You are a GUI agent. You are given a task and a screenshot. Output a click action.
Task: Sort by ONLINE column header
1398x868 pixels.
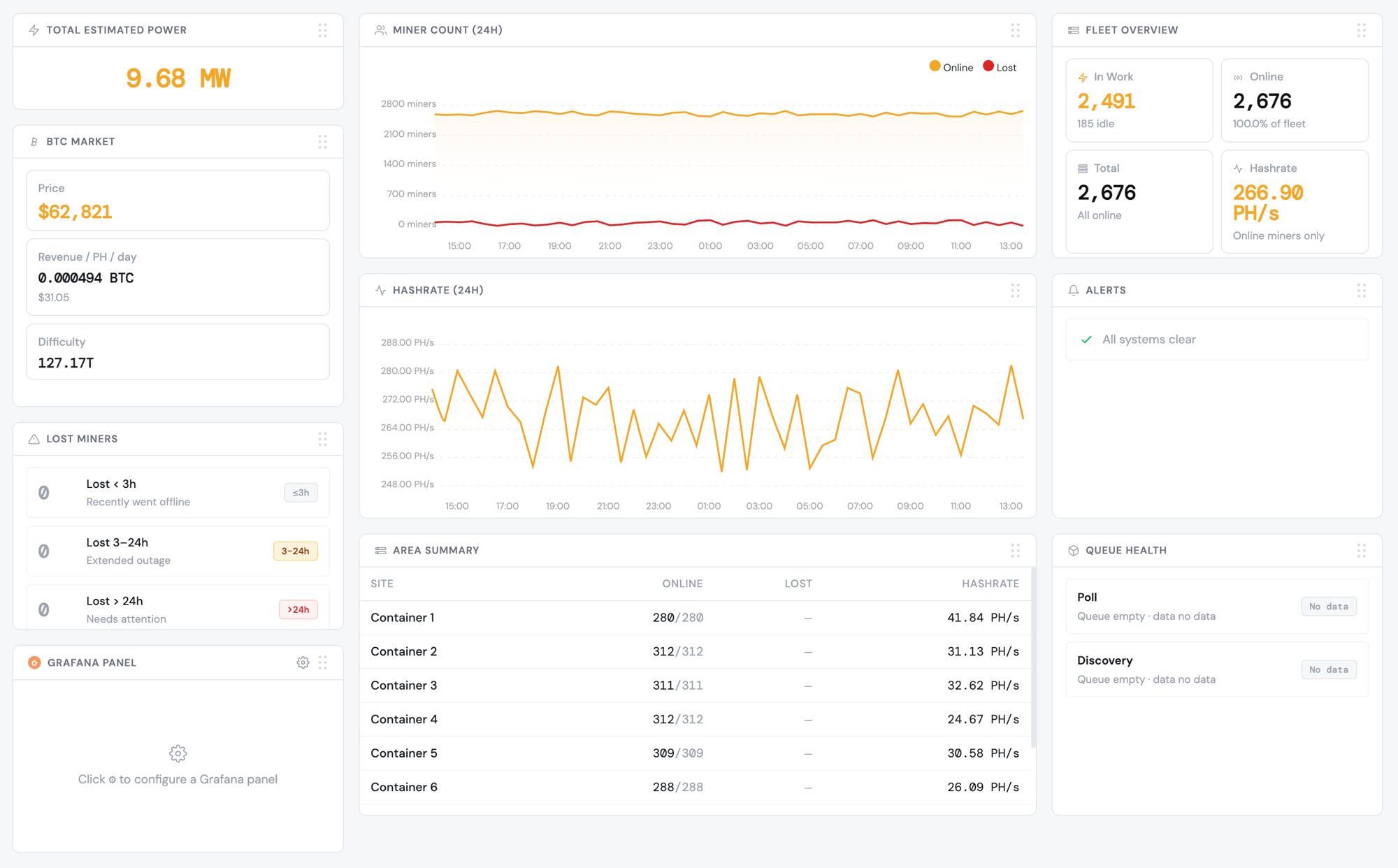pos(682,584)
